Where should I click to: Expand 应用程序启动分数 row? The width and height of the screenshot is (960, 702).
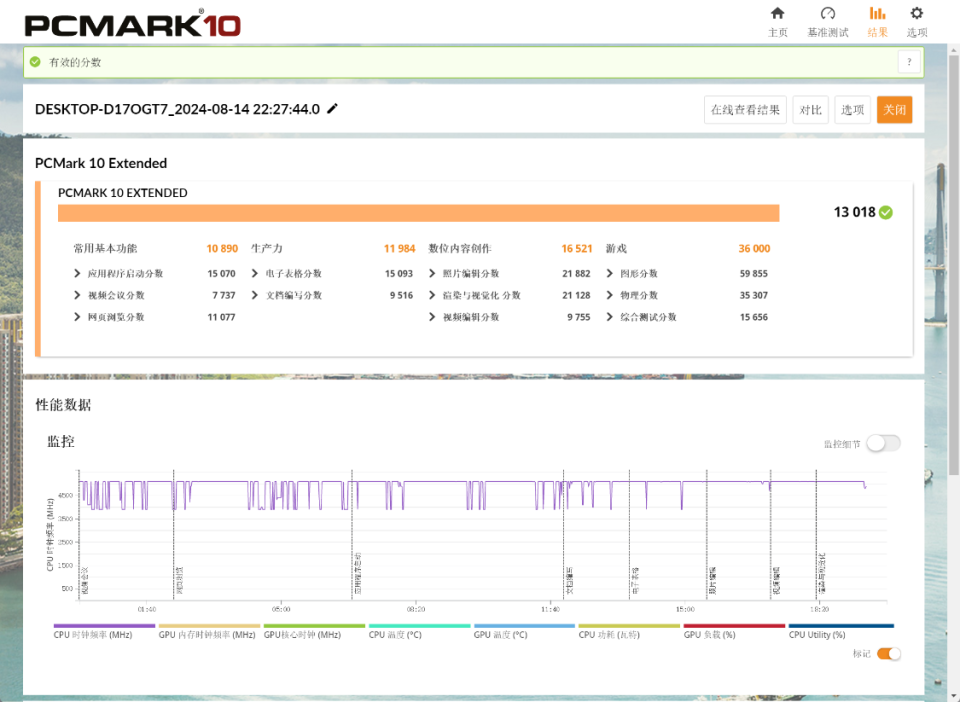click(77, 273)
